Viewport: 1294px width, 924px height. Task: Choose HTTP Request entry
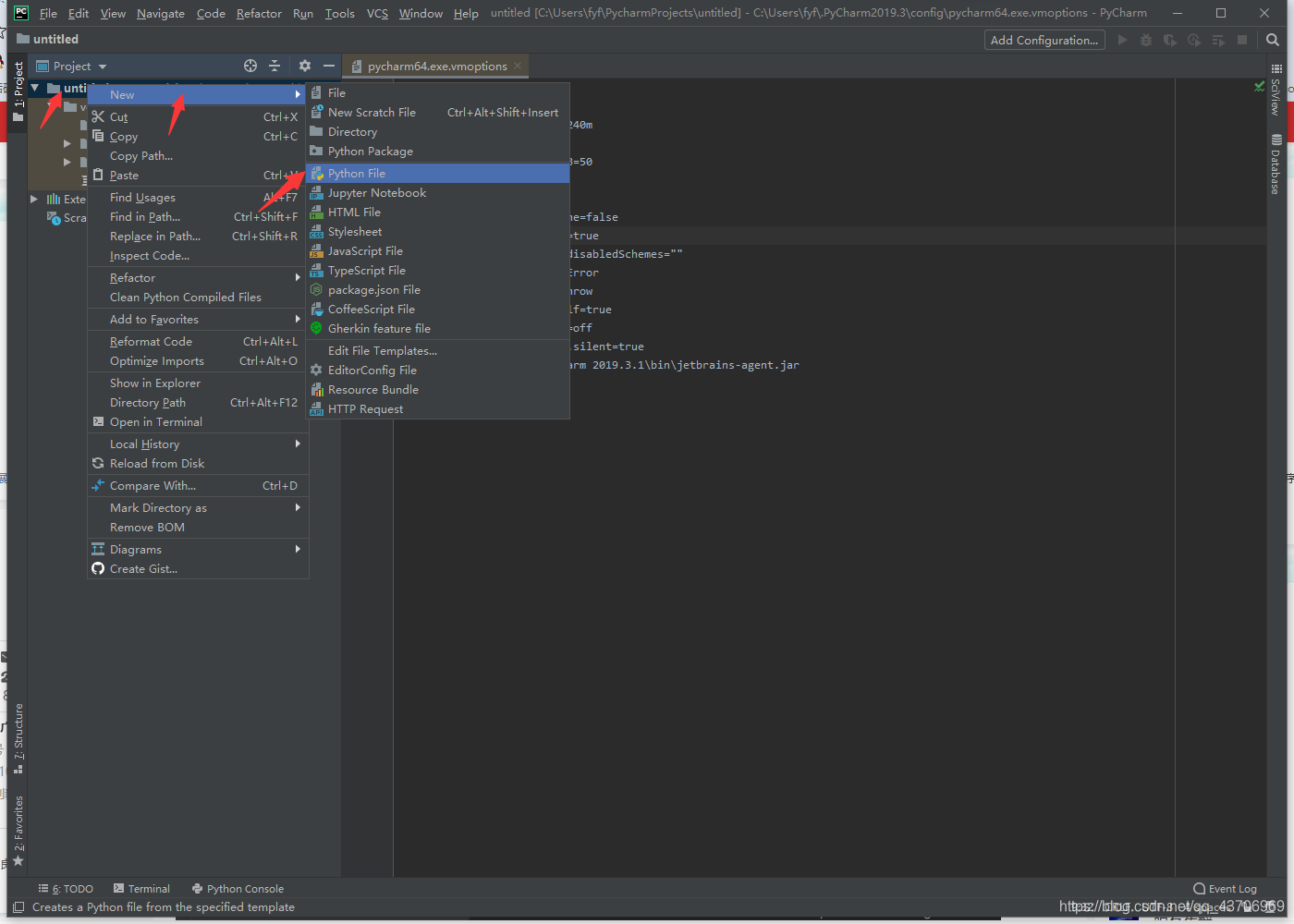click(x=437, y=408)
